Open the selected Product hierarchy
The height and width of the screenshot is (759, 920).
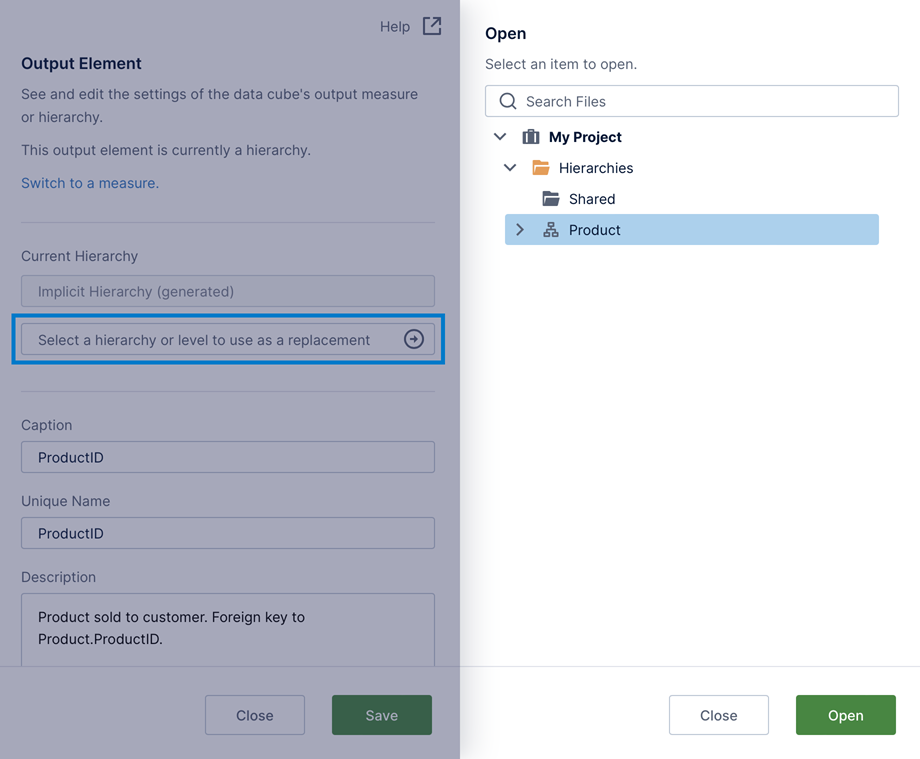click(x=845, y=715)
